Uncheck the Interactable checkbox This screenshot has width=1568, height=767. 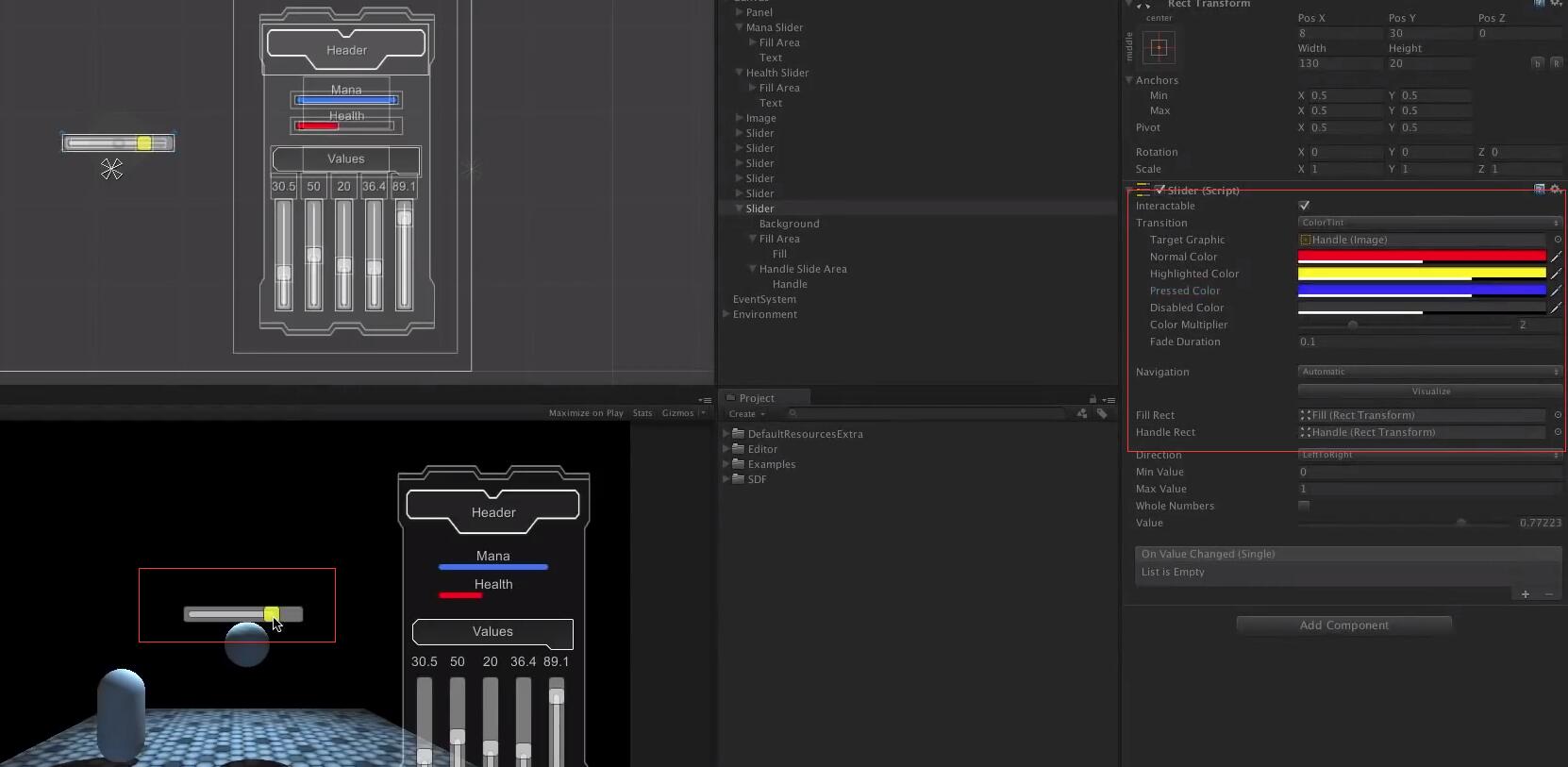click(x=1304, y=206)
